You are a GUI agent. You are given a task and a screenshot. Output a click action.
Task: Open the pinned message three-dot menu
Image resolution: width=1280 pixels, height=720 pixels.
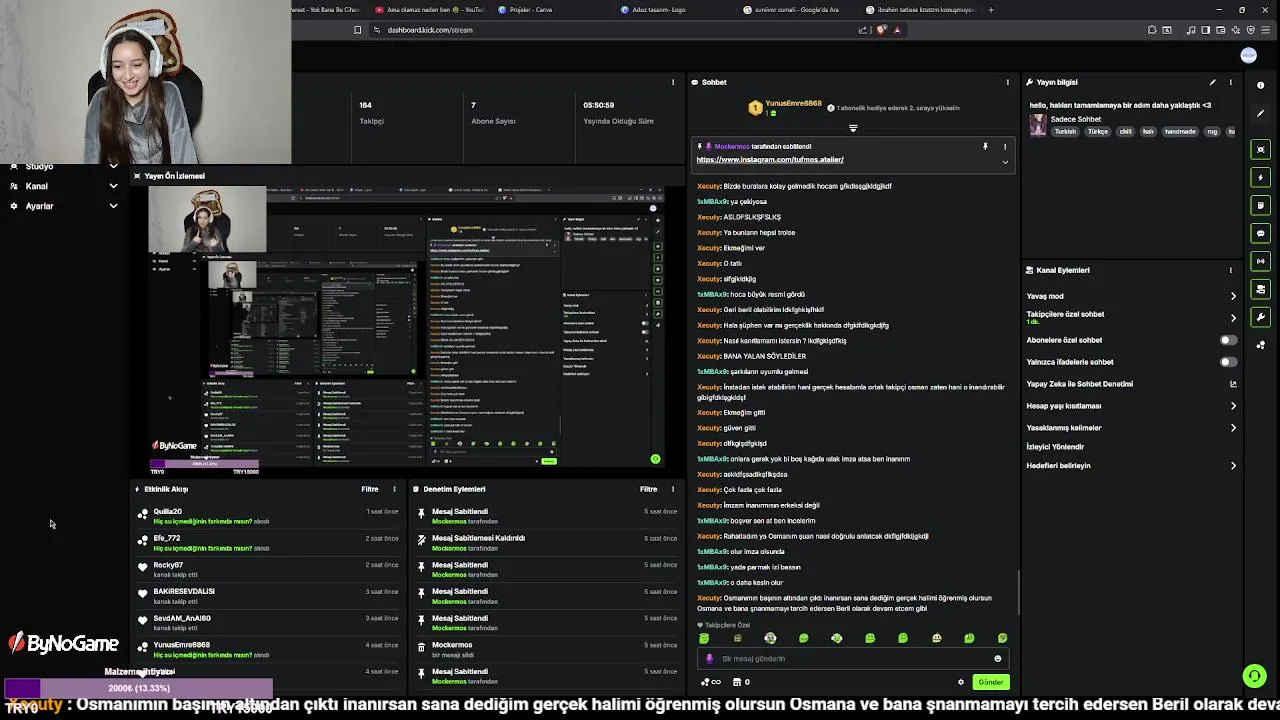point(1005,147)
